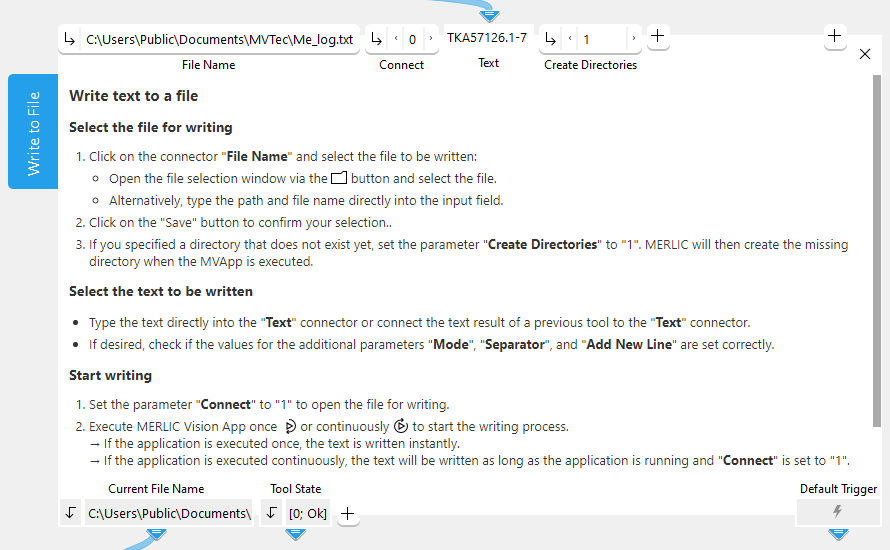Image resolution: width=890 pixels, height=550 pixels.
Task: Click the File Name connector arrow icon
Action: coord(70,40)
